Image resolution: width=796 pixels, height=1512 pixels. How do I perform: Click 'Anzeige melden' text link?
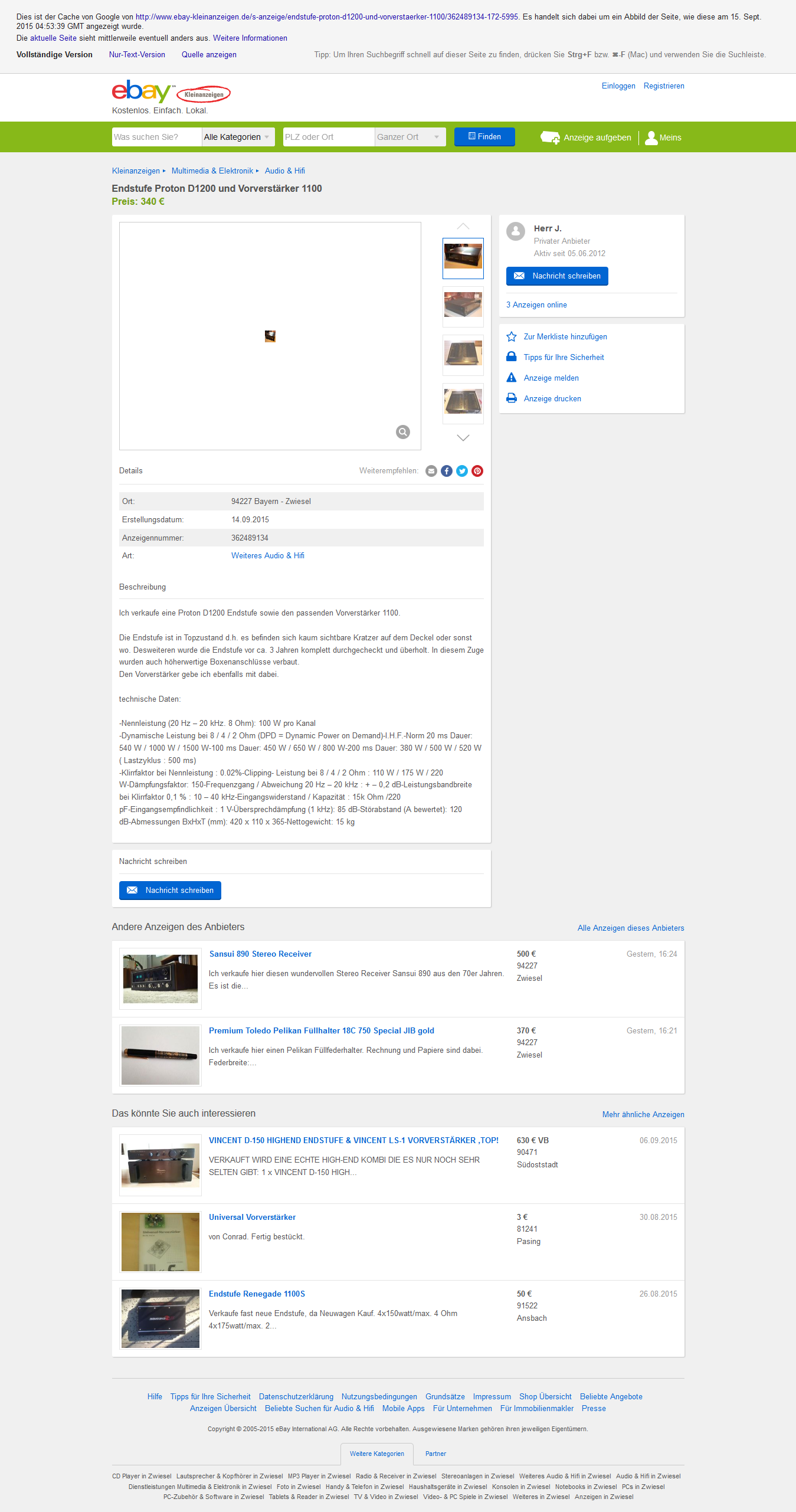click(551, 378)
